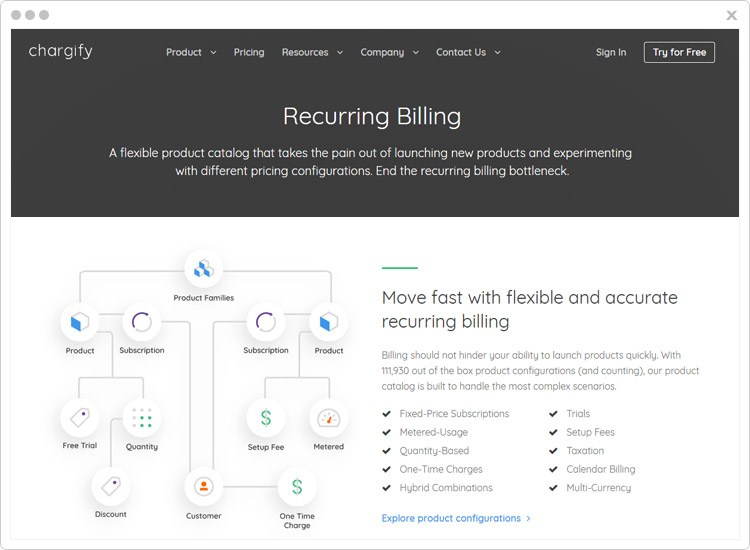The image size is (750, 550).
Task: Click checkmark beside Multi-Currency
Action: [x=553, y=488]
